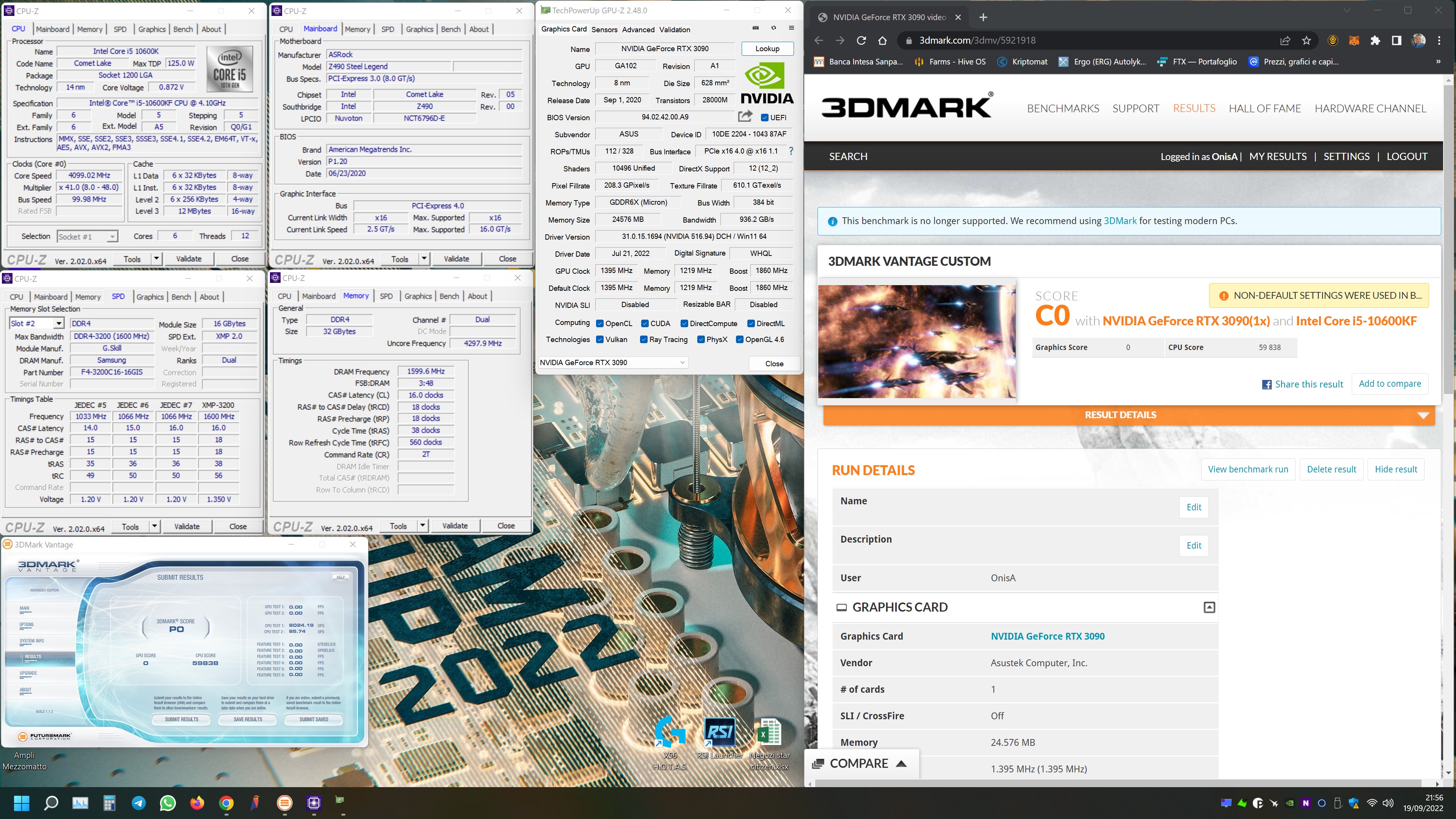Toggle the Vulkan checkbox
1456x819 pixels.
[600, 339]
